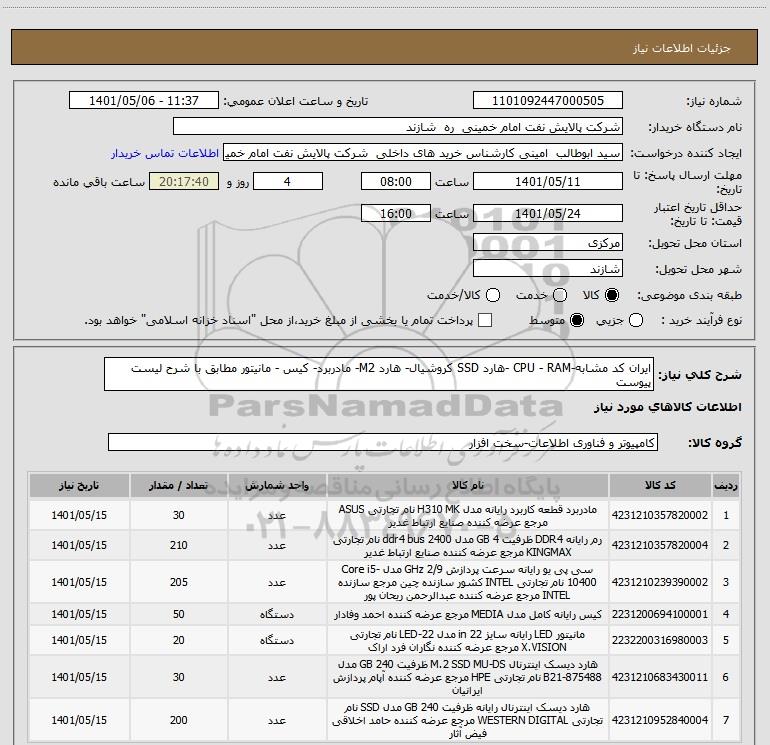This screenshot has height=745, width=770.
Task: Click the price validity date 1401/05/24 field
Action: [x=547, y=214]
